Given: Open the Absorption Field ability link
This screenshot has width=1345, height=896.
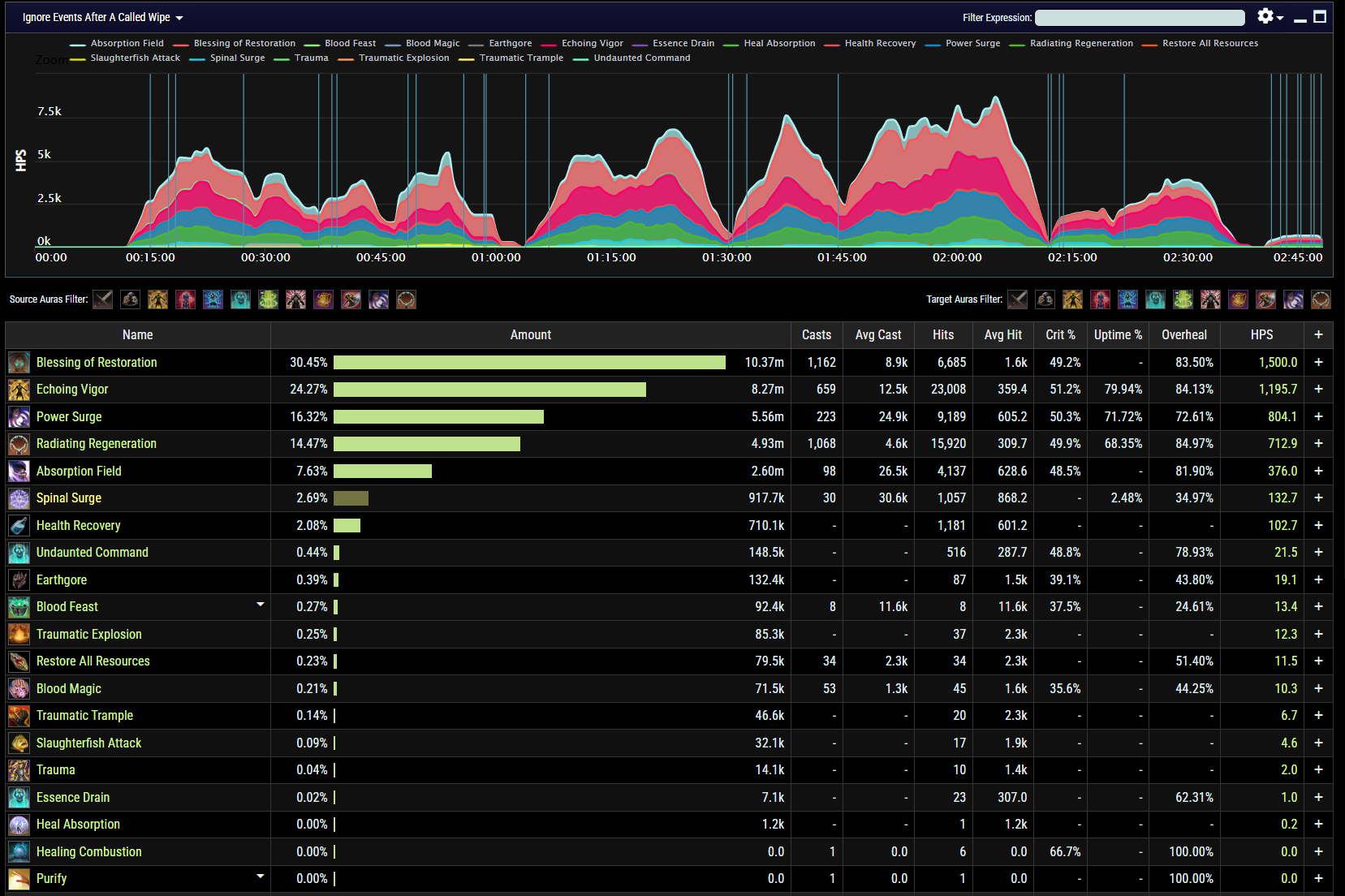Looking at the screenshot, I should coord(79,472).
